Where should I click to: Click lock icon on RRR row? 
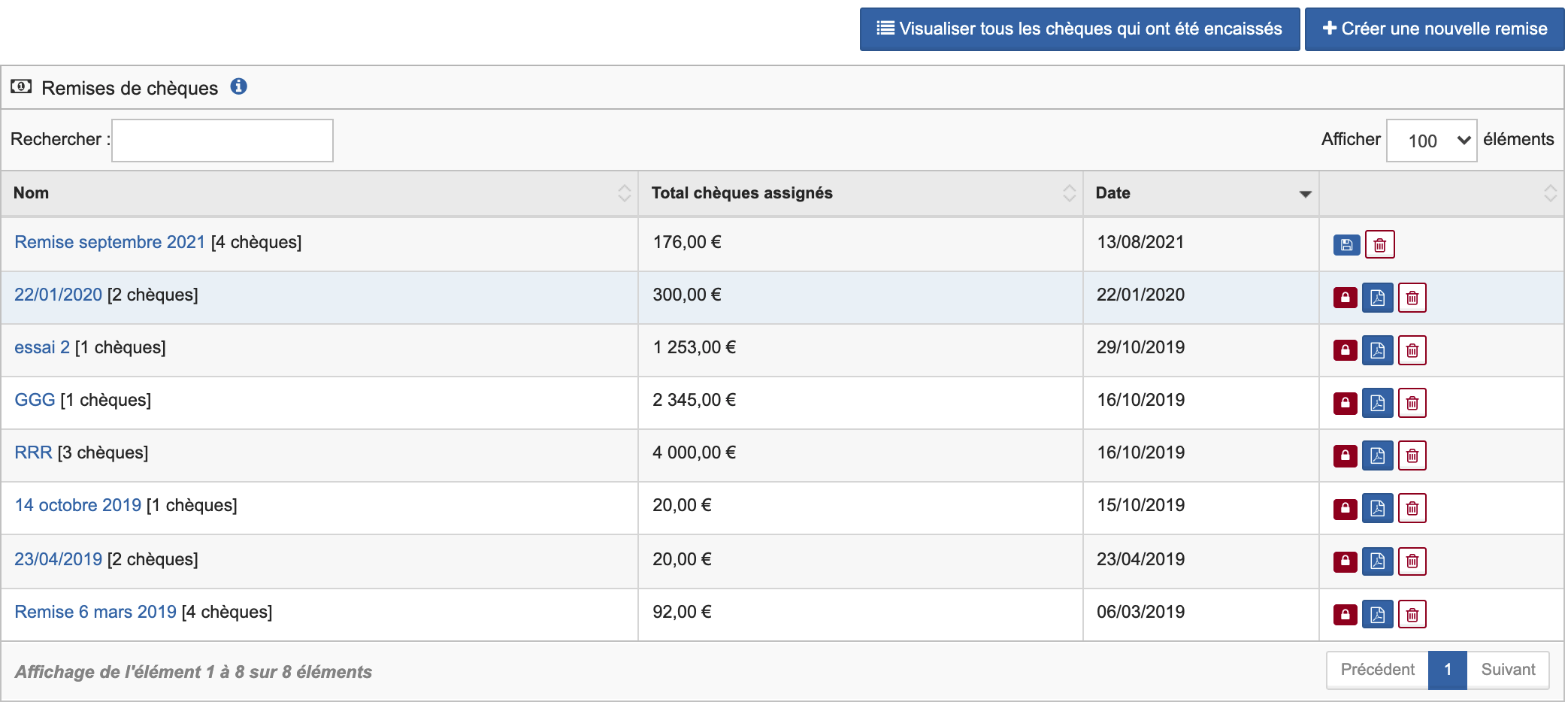click(x=1345, y=455)
